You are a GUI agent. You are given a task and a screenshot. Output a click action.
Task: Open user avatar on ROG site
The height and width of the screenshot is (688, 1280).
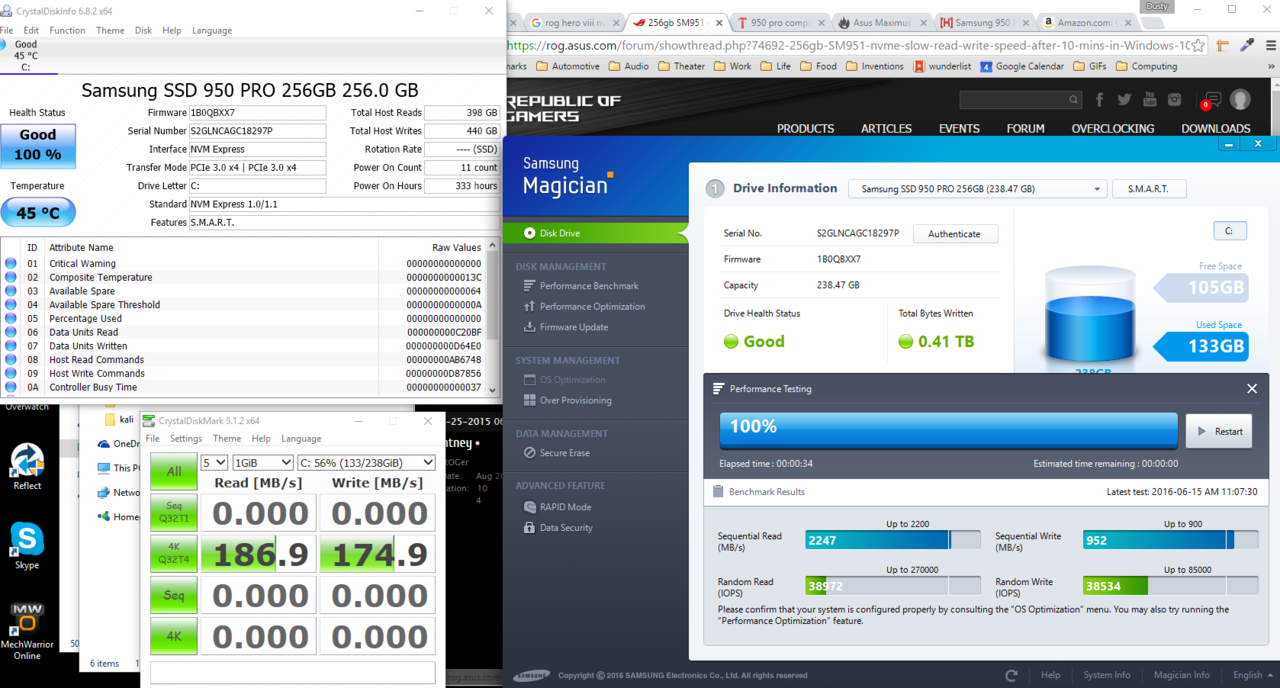point(1241,100)
